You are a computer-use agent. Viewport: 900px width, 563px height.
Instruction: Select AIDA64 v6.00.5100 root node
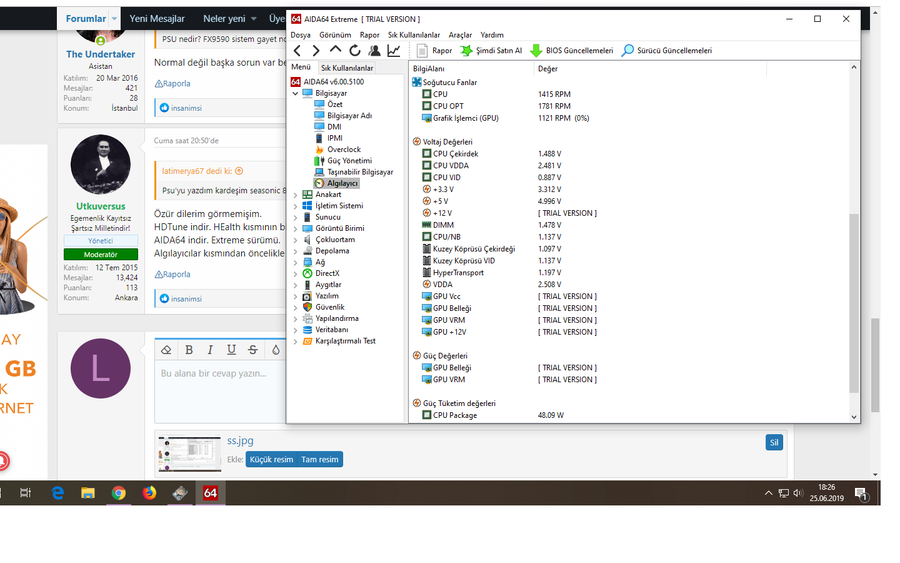point(333,81)
